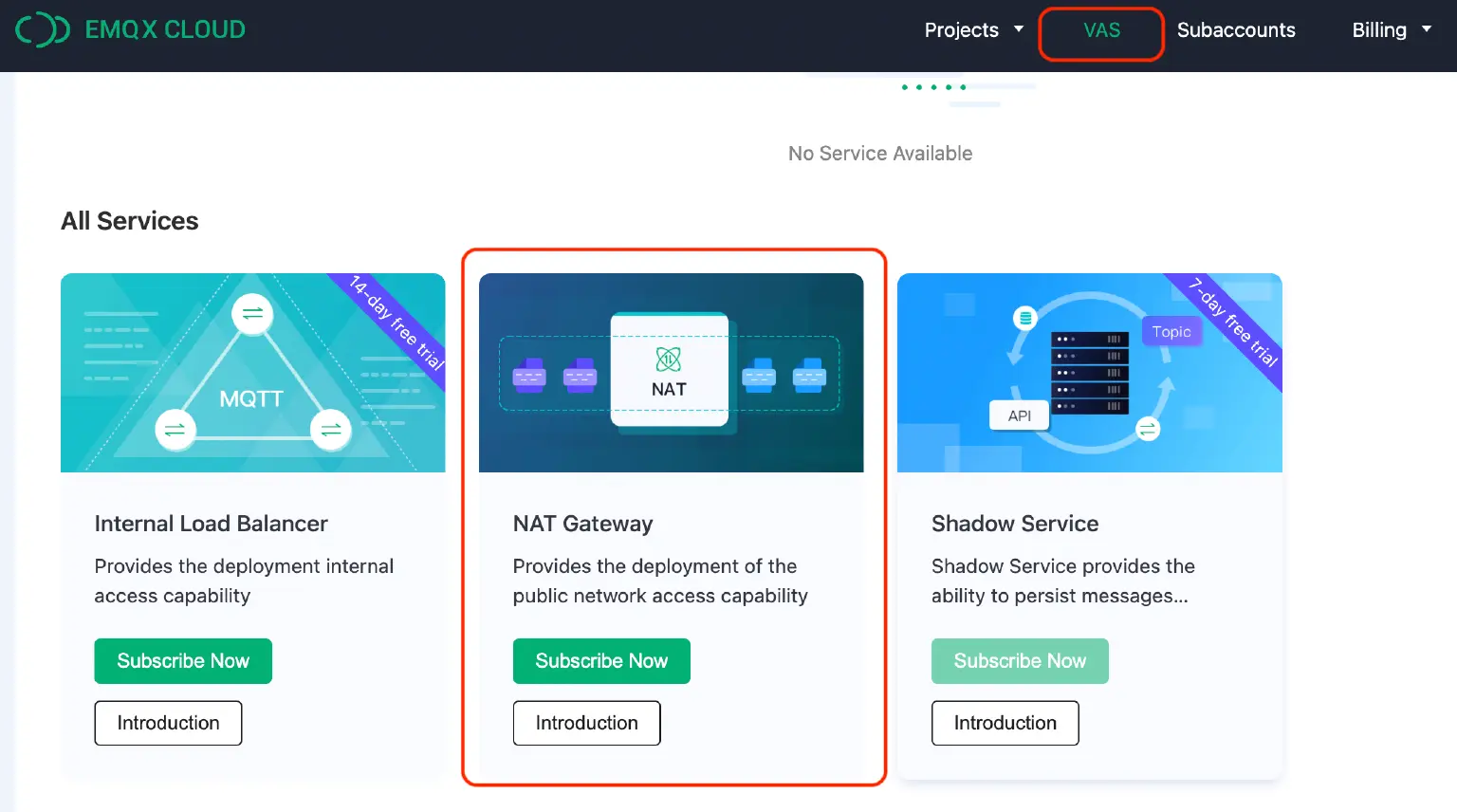Select the VAS navigation item
The width and height of the screenshot is (1457, 812).
coord(1100,29)
